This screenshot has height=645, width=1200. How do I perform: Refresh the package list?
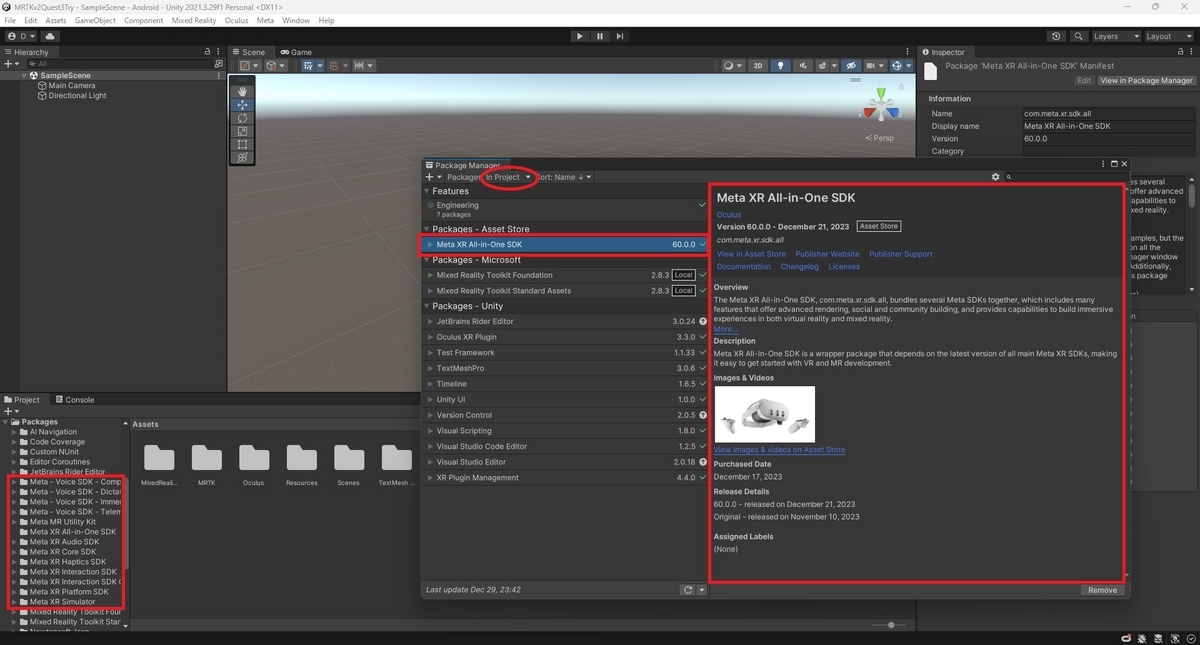pos(688,590)
